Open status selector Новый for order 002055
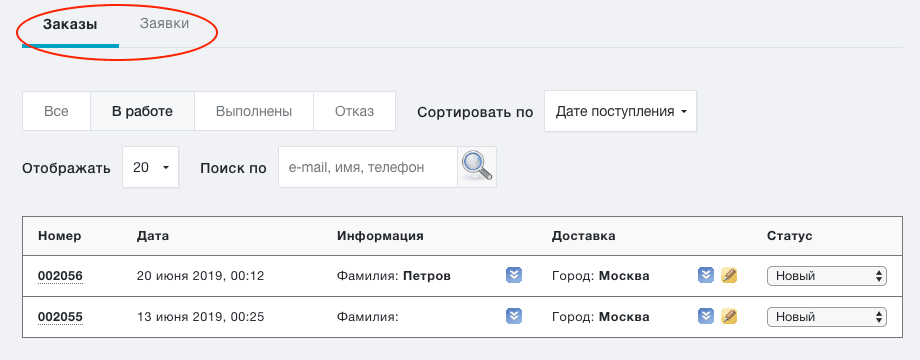 (x=827, y=317)
